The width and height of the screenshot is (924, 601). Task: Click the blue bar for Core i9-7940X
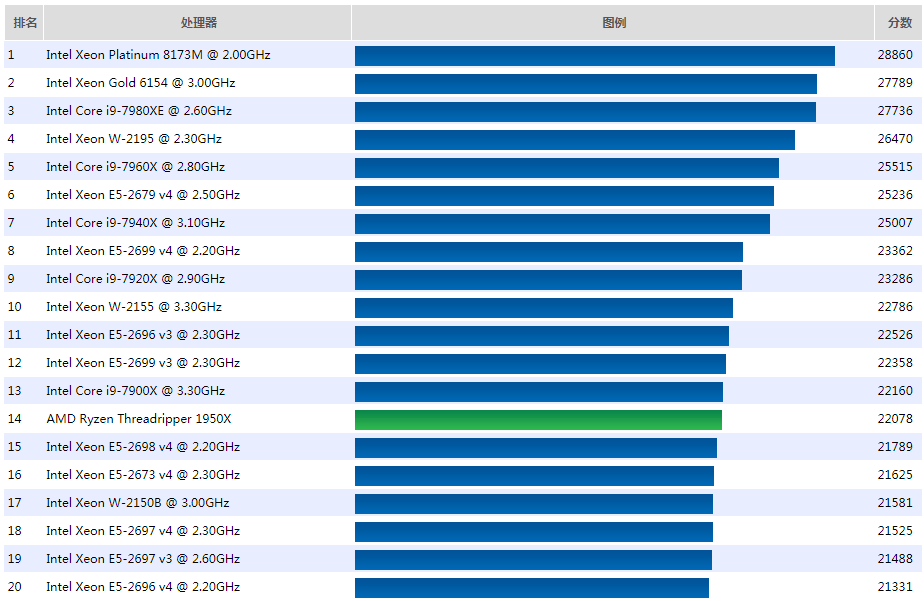562,224
